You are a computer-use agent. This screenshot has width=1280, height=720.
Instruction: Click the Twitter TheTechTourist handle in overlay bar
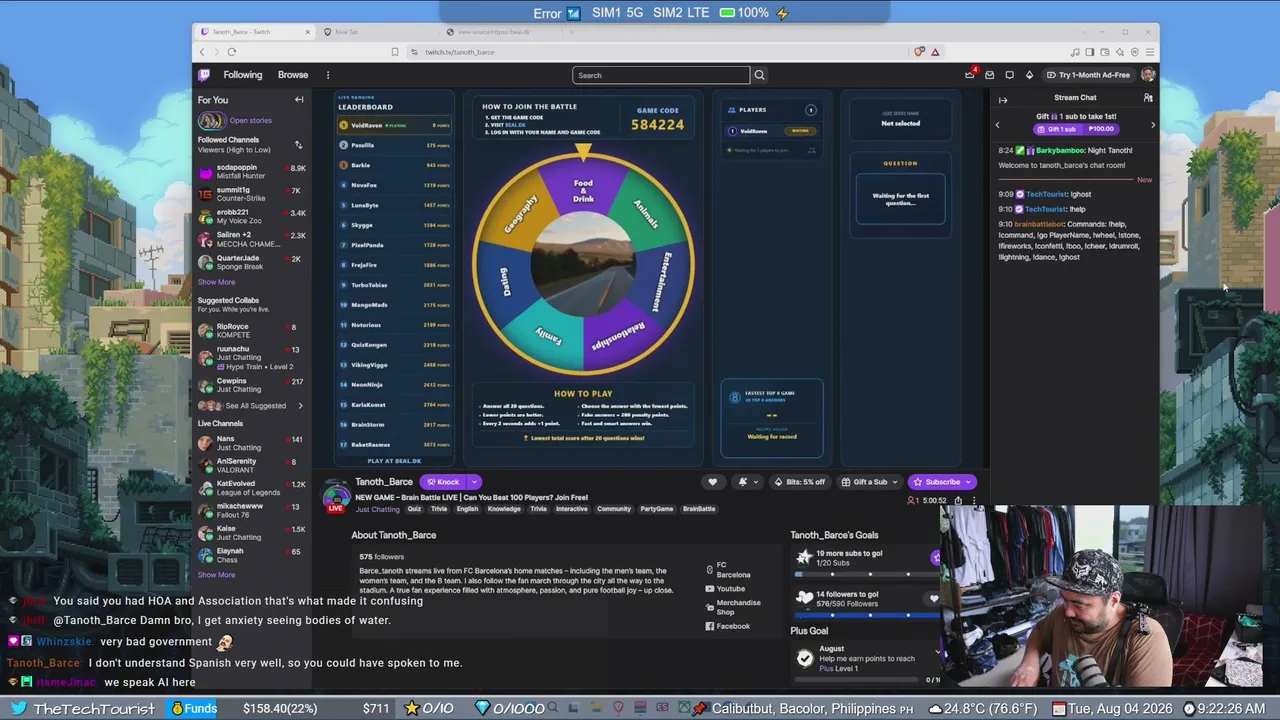tap(84, 709)
